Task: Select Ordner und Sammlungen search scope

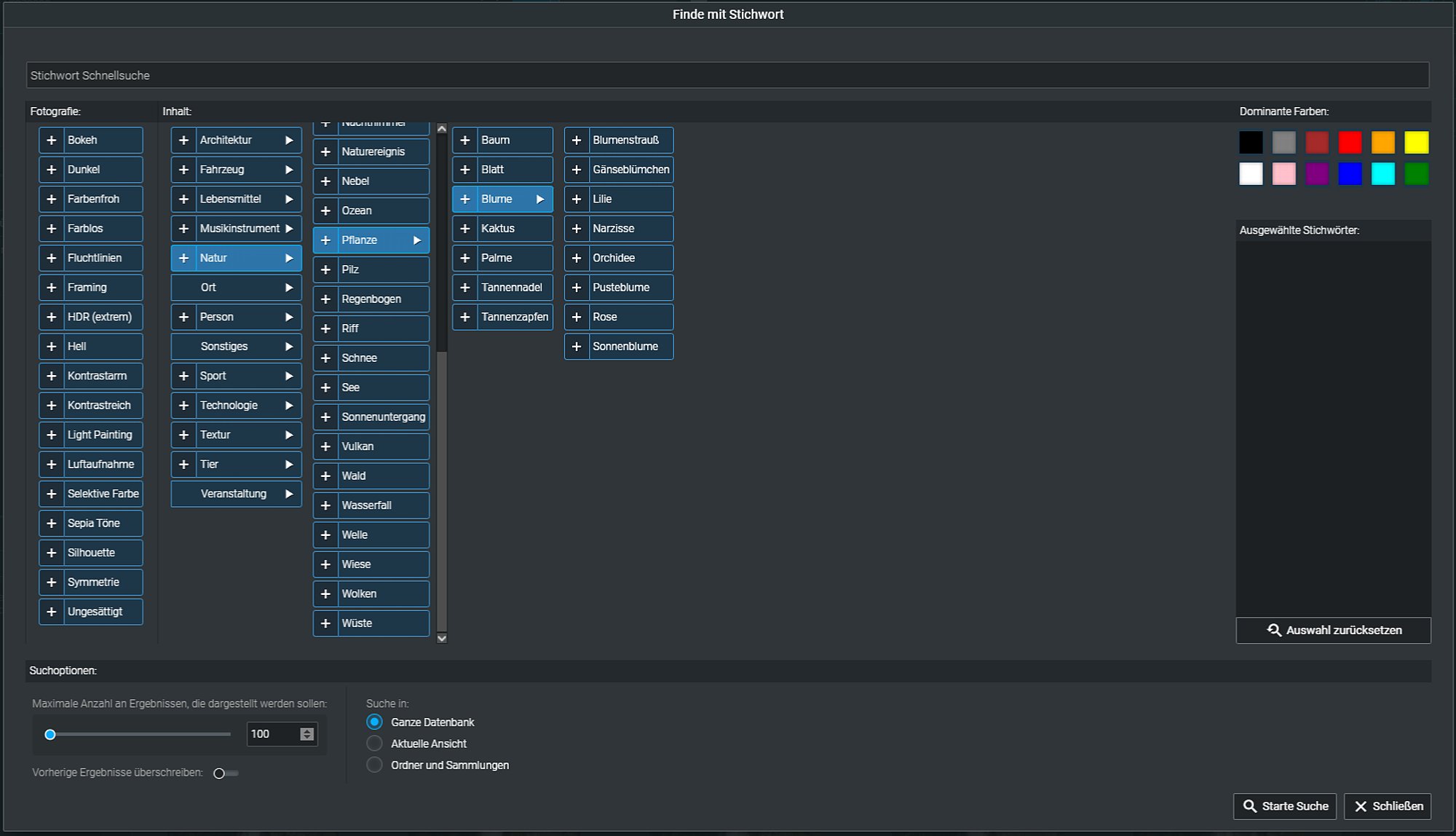Action: point(374,765)
